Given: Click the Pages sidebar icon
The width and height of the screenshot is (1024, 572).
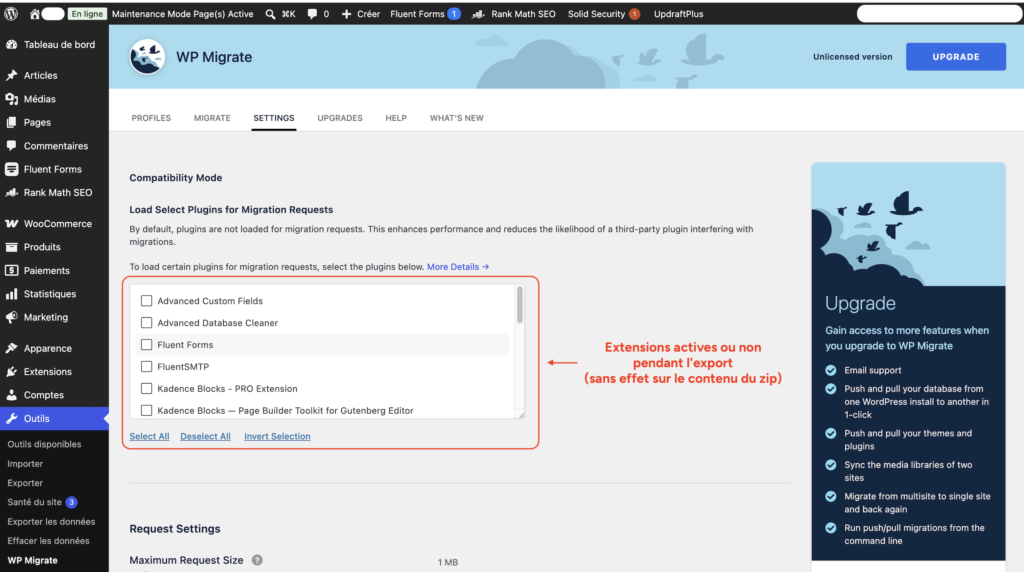Looking at the screenshot, I should tap(12, 122).
